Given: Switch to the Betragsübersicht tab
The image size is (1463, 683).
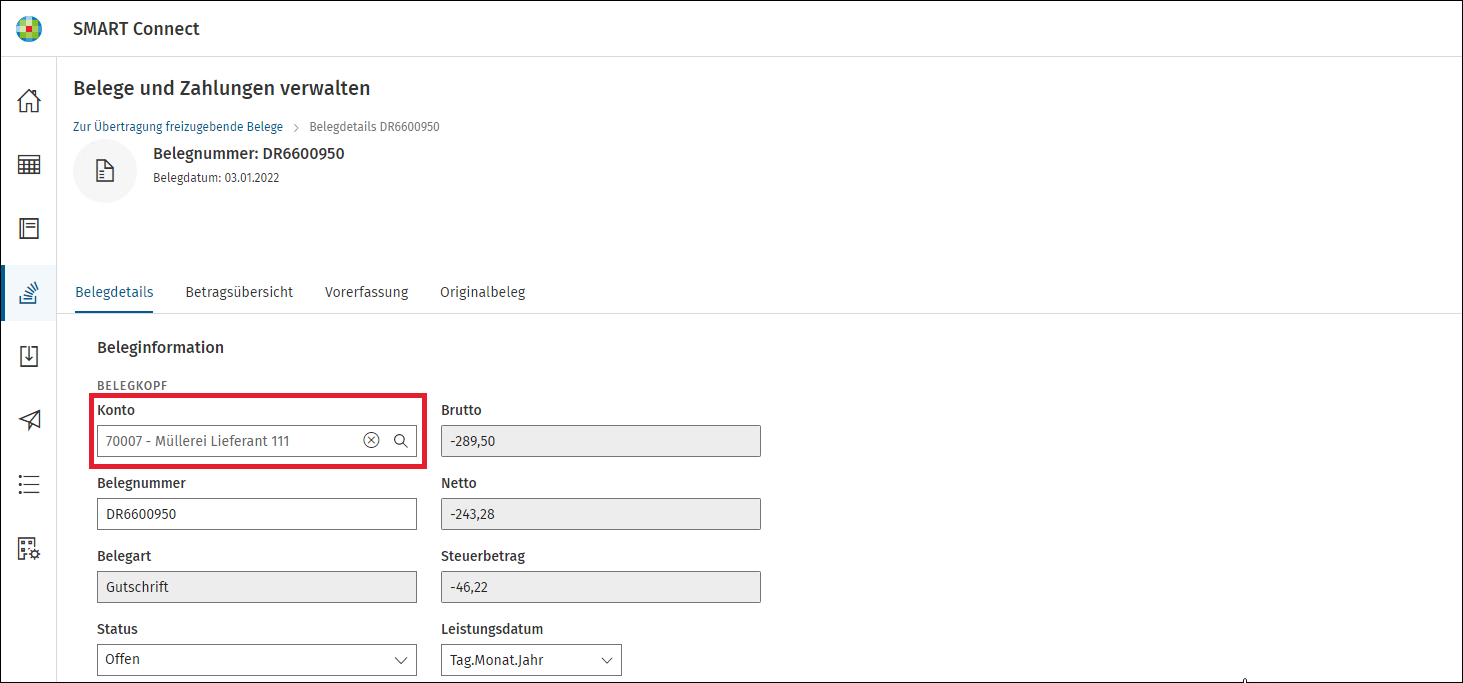Looking at the screenshot, I should tap(239, 292).
